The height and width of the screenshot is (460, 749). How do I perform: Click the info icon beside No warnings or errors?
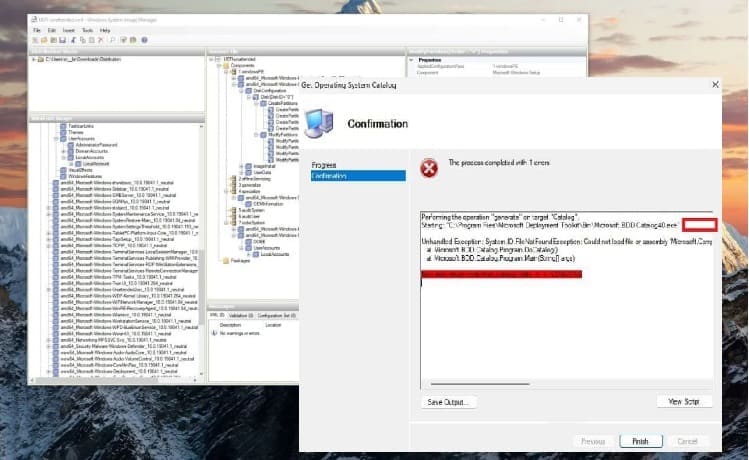point(214,333)
